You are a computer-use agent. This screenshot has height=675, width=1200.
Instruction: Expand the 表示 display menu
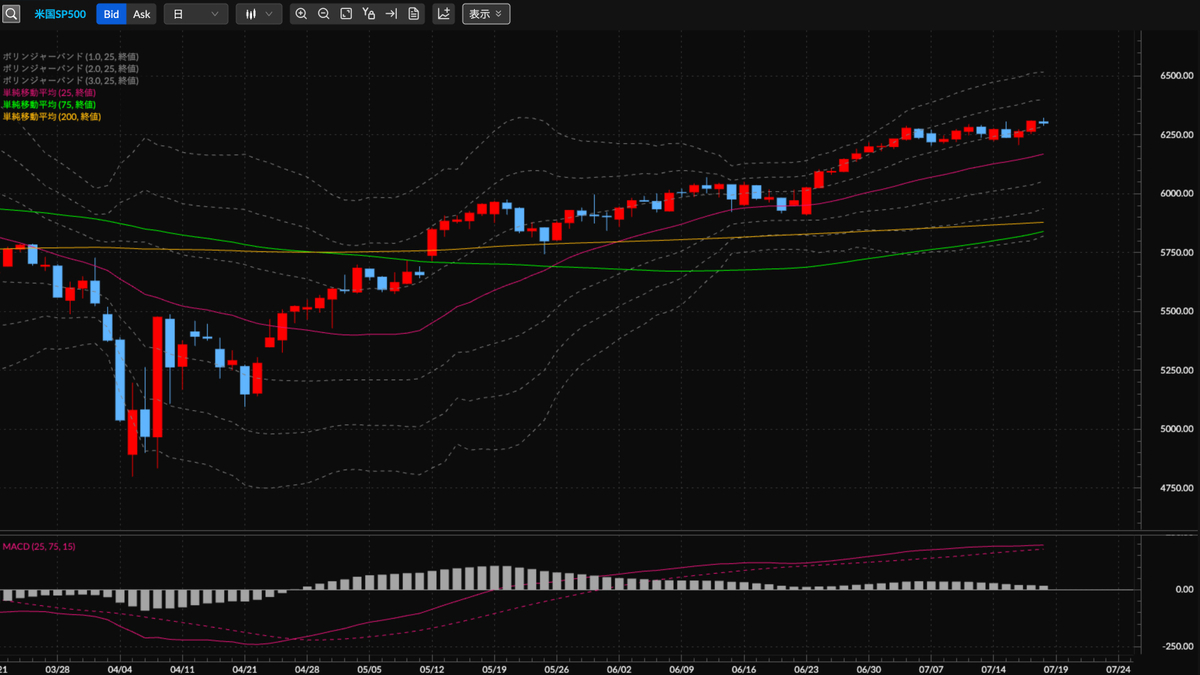(486, 14)
